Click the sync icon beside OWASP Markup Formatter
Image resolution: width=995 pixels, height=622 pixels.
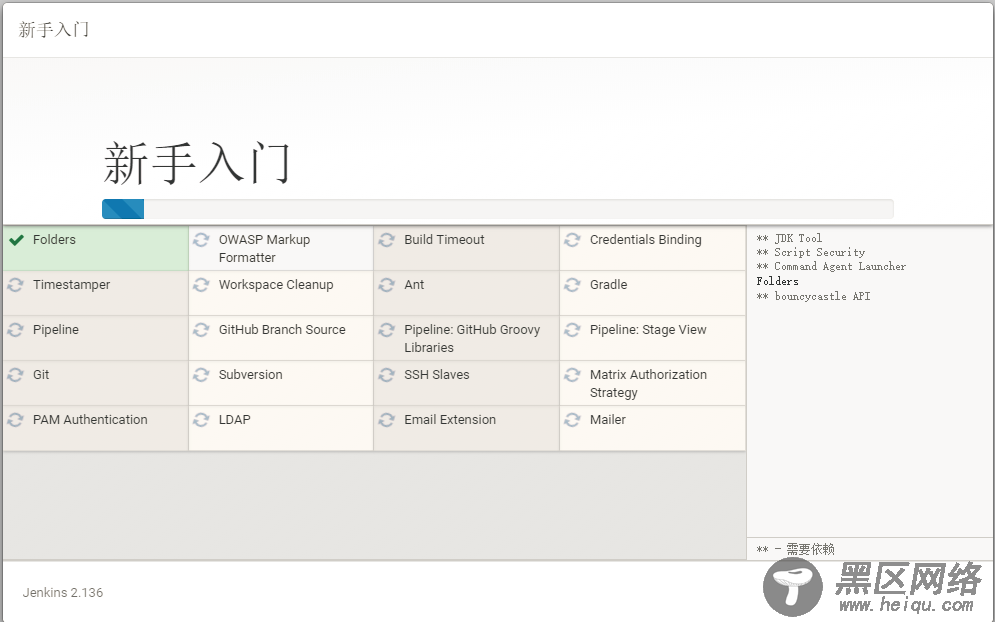pyautogui.click(x=201, y=240)
